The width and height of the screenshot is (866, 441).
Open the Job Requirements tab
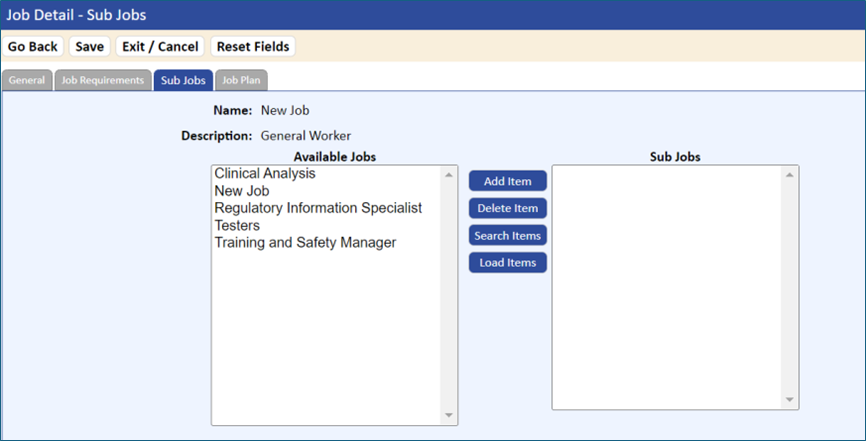103,80
